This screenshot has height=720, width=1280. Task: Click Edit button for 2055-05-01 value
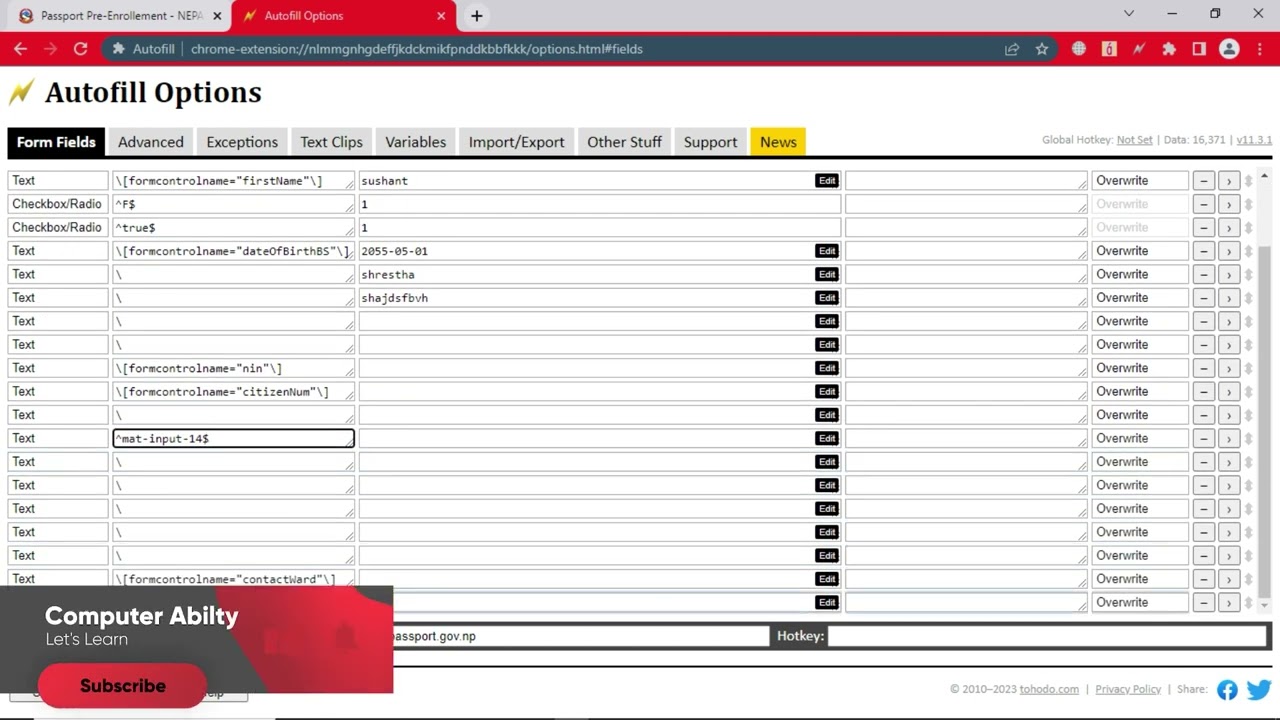(x=827, y=251)
